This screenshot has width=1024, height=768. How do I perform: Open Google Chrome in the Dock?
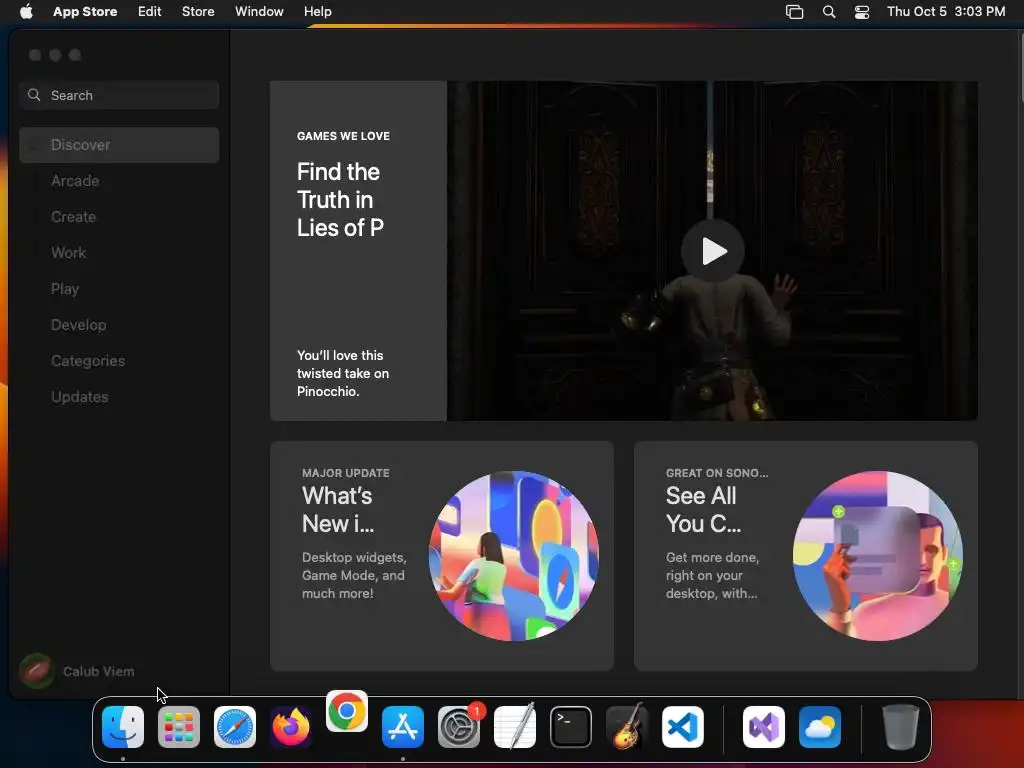tap(347, 711)
